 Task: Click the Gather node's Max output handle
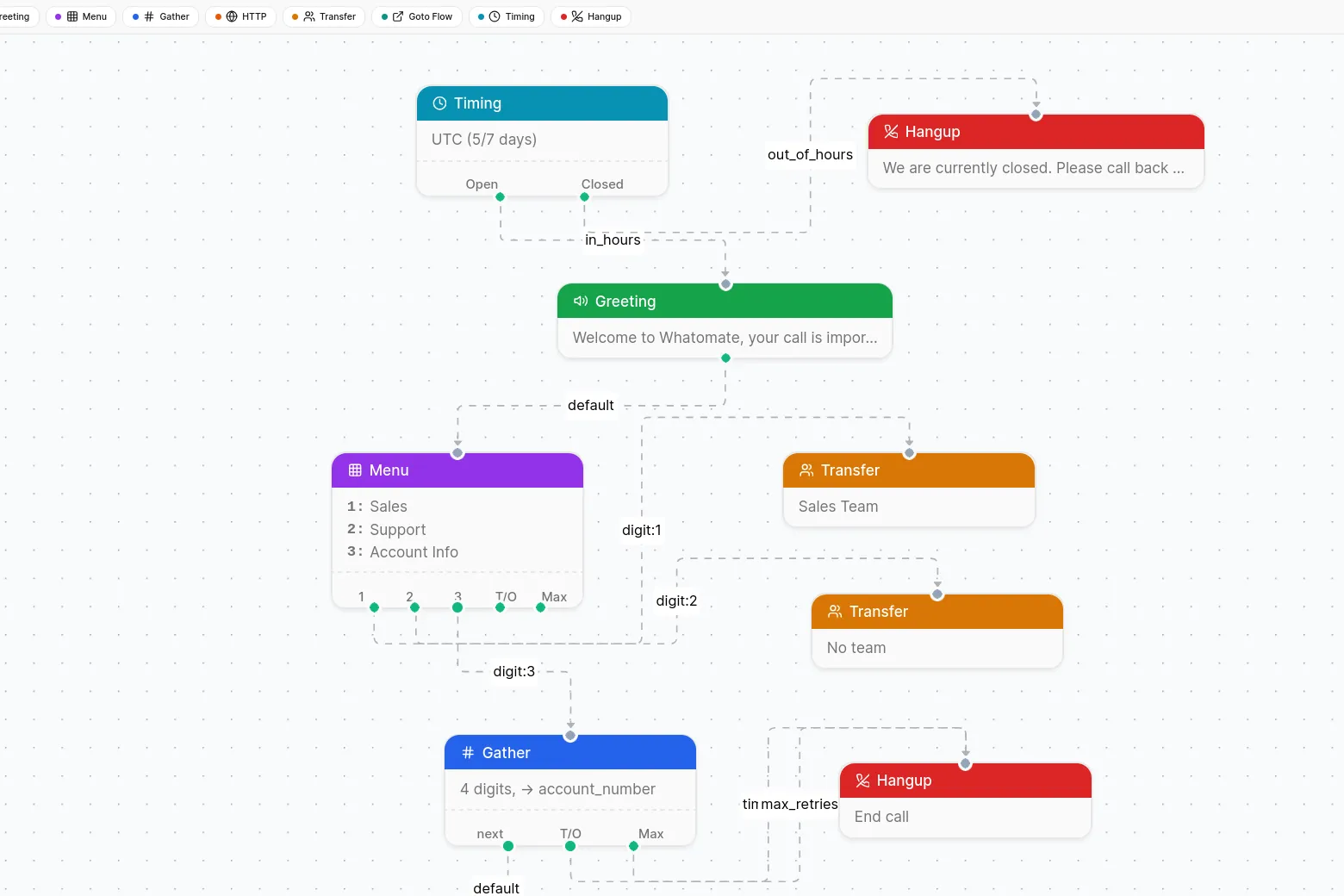tap(633, 846)
